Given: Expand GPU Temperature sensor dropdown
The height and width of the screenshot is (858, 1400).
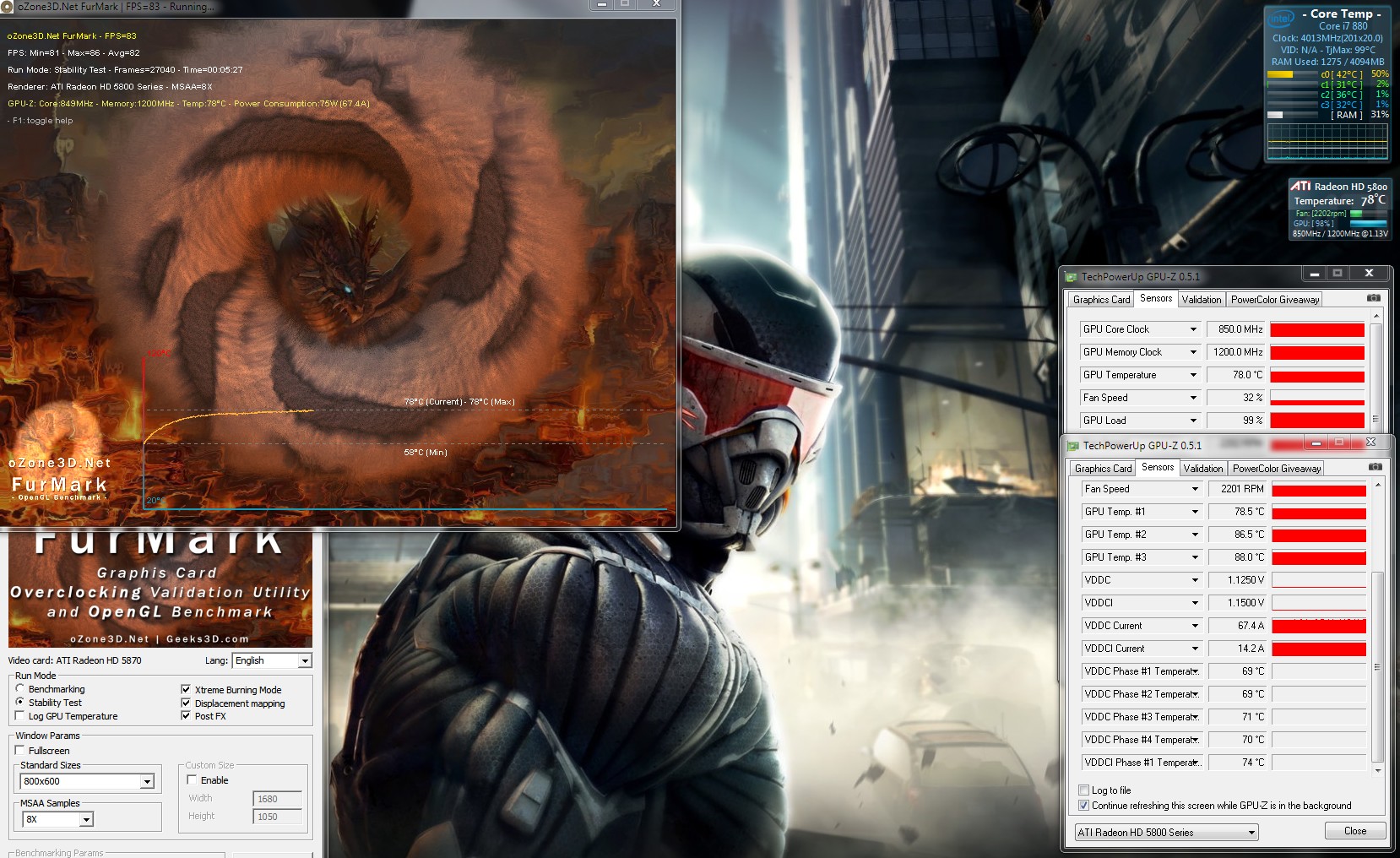Looking at the screenshot, I should [x=1193, y=375].
